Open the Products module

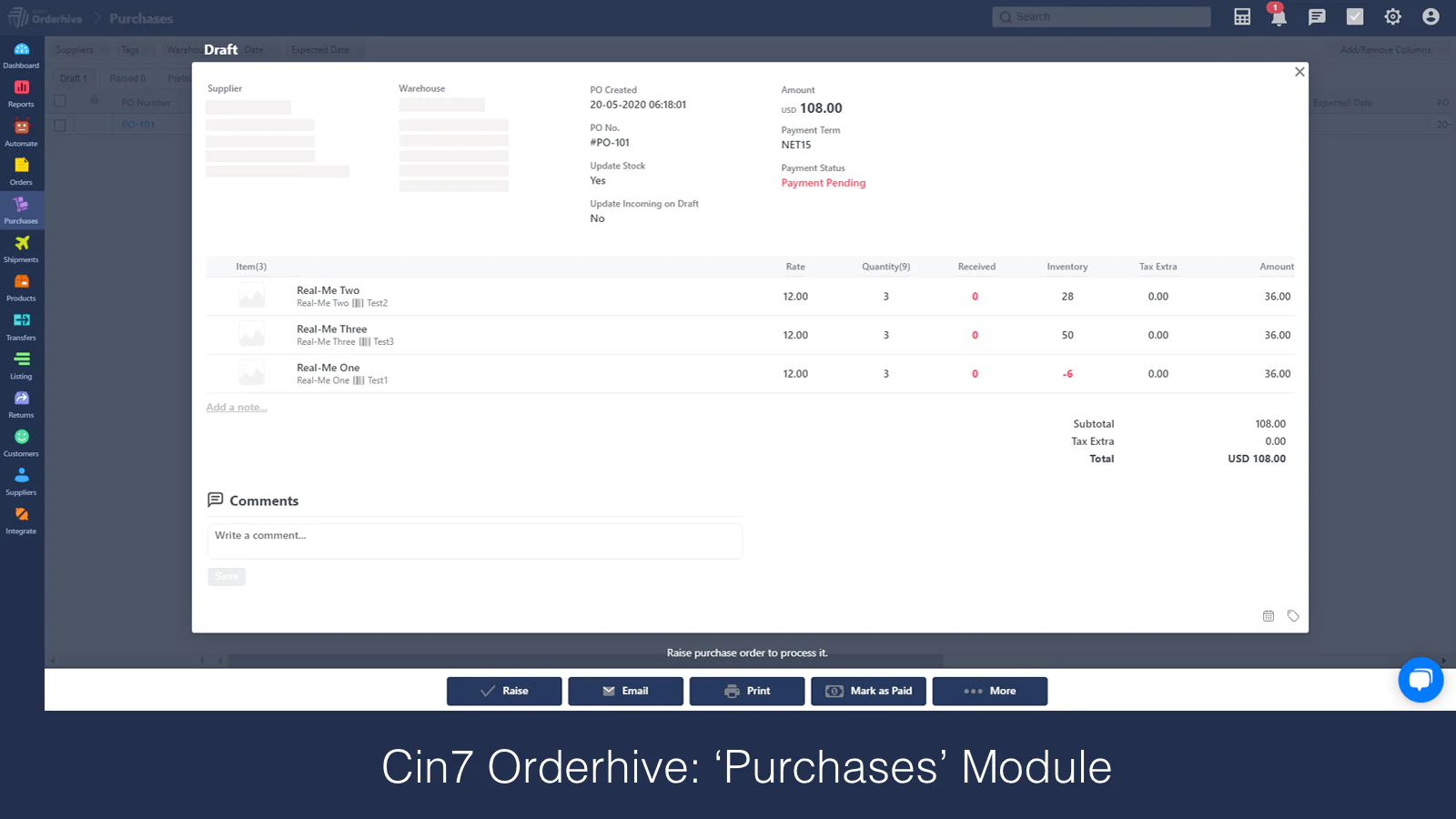coord(21,288)
